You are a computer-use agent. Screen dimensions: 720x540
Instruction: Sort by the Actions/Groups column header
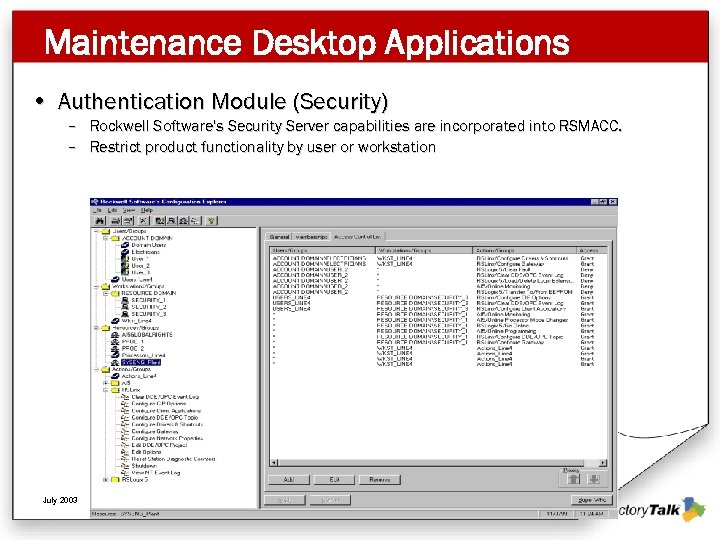(x=525, y=251)
